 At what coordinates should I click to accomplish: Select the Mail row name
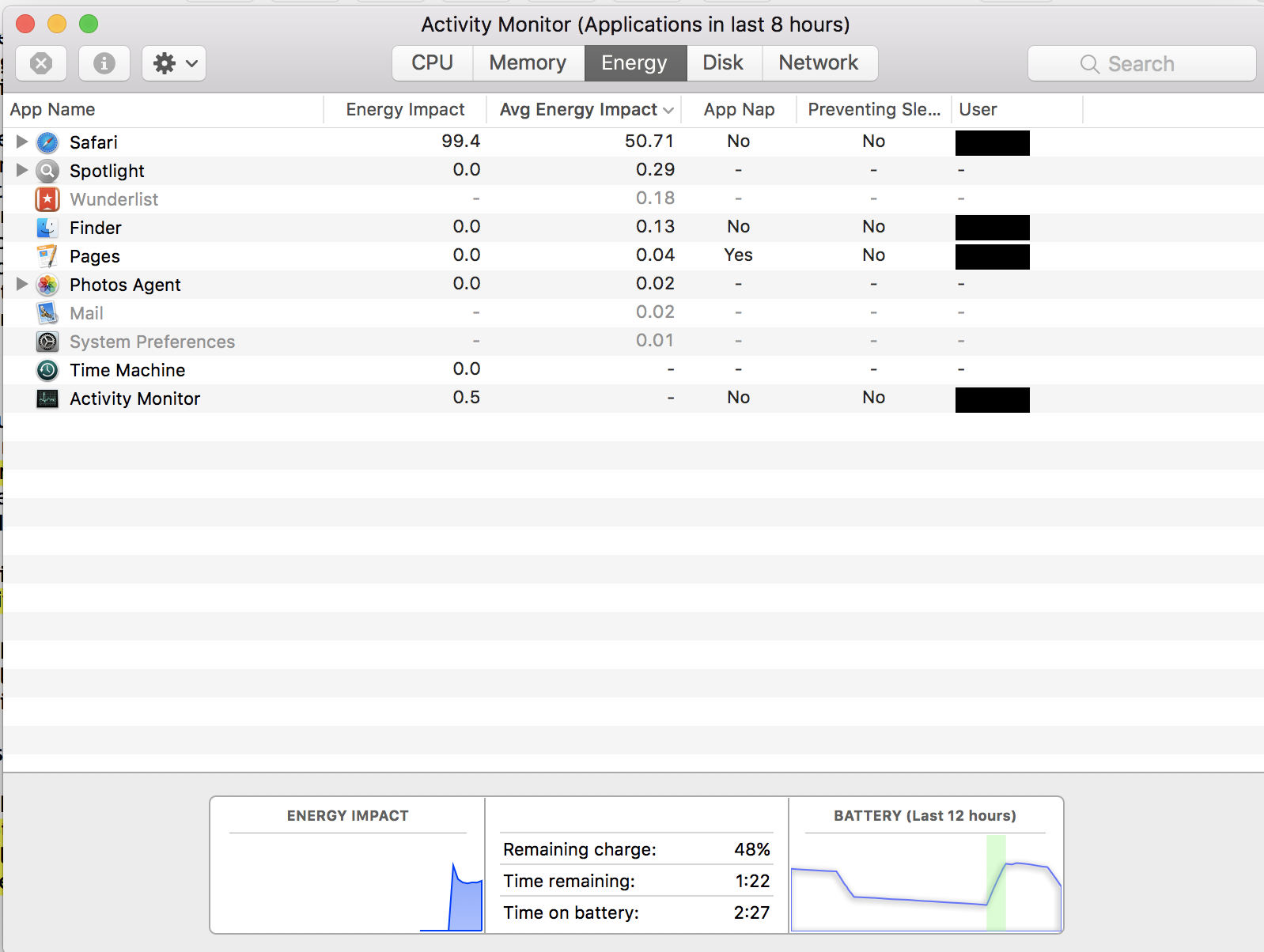tap(86, 313)
